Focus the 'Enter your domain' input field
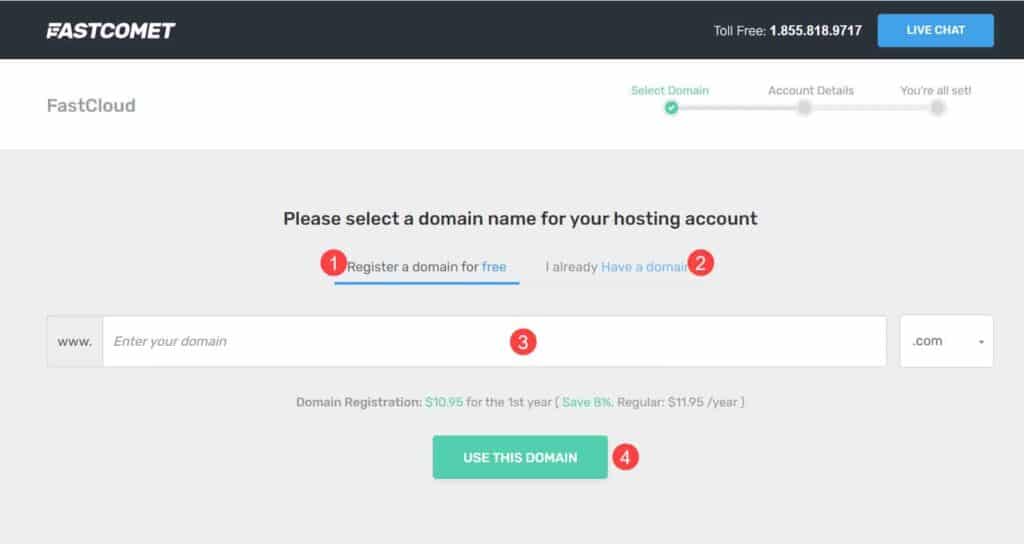The height and width of the screenshot is (544, 1024). tap(494, 342)
